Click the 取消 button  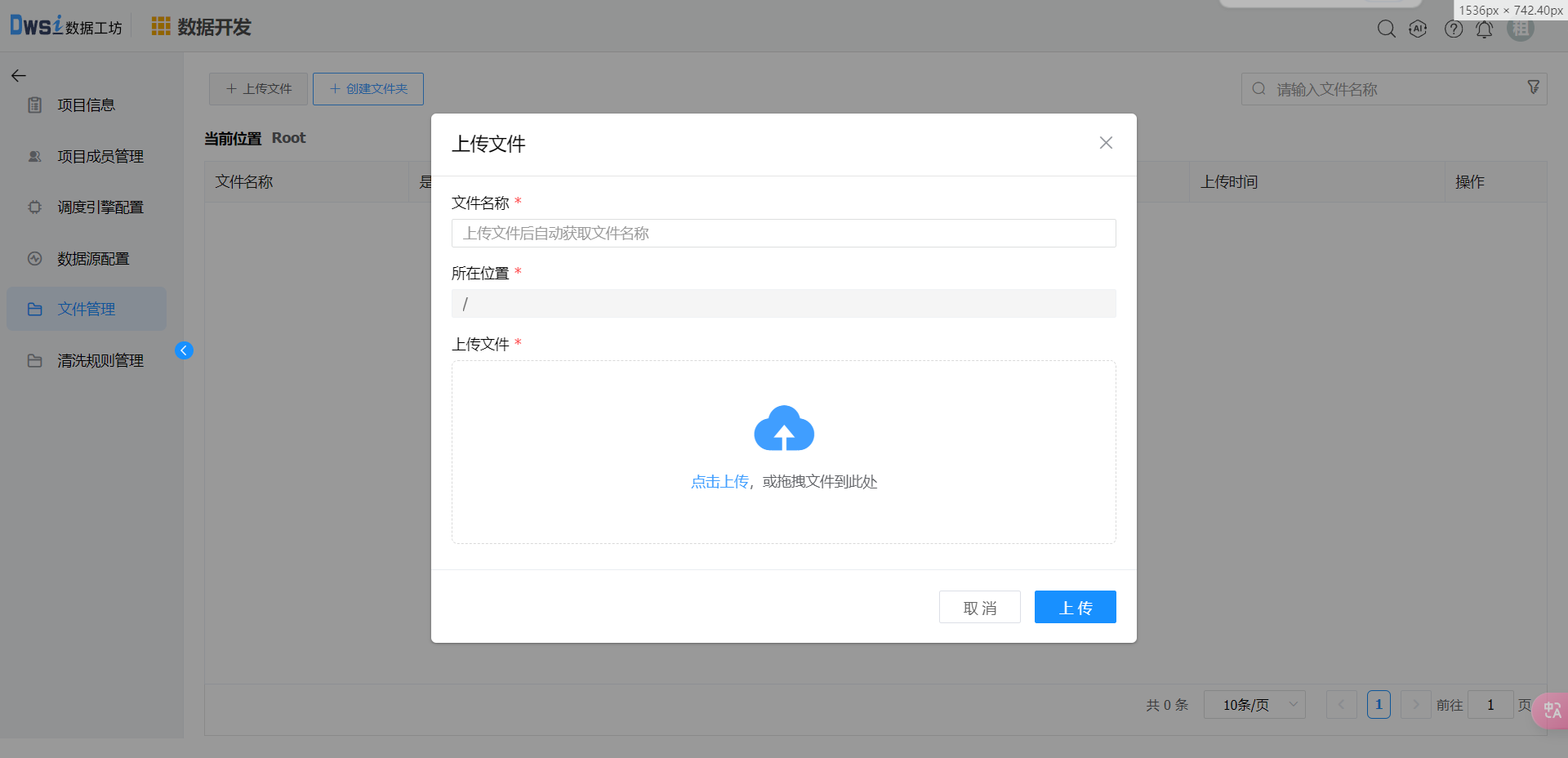[979, 608]
